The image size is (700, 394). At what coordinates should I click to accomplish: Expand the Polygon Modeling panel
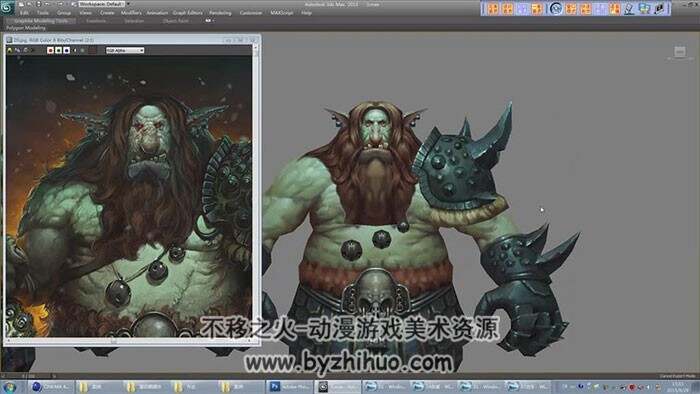coord(25,28)
